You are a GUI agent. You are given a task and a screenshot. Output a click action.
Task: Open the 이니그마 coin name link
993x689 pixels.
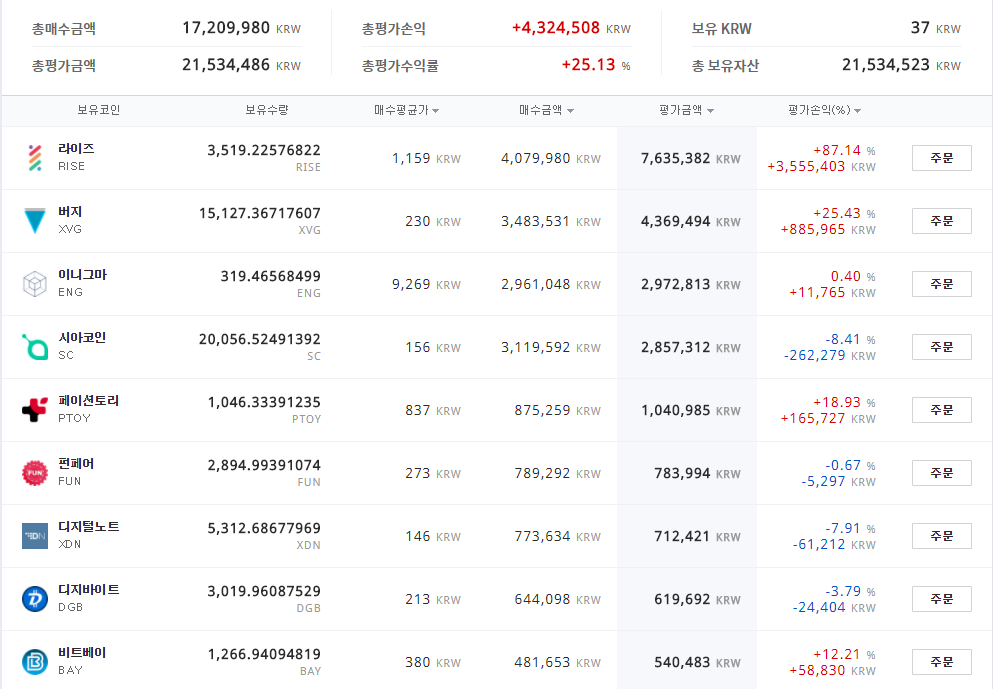tap(82, 275)
